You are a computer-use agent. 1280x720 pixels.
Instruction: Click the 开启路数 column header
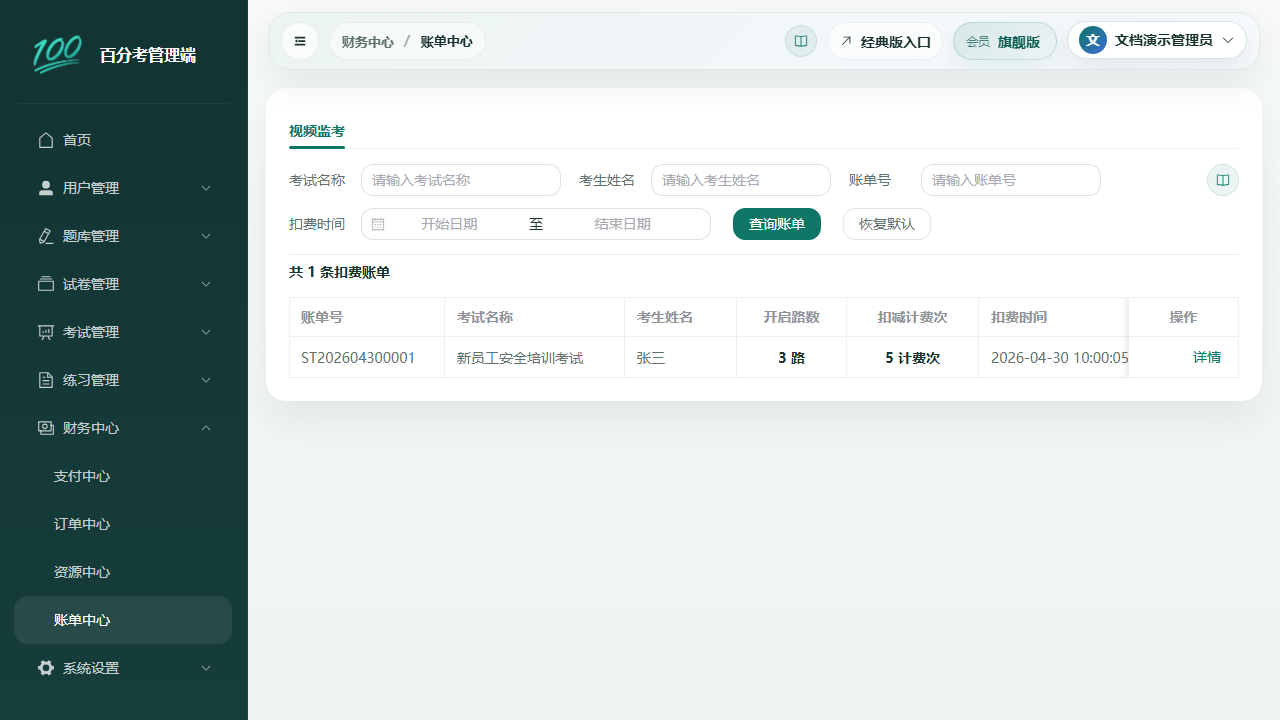point(792,317)
